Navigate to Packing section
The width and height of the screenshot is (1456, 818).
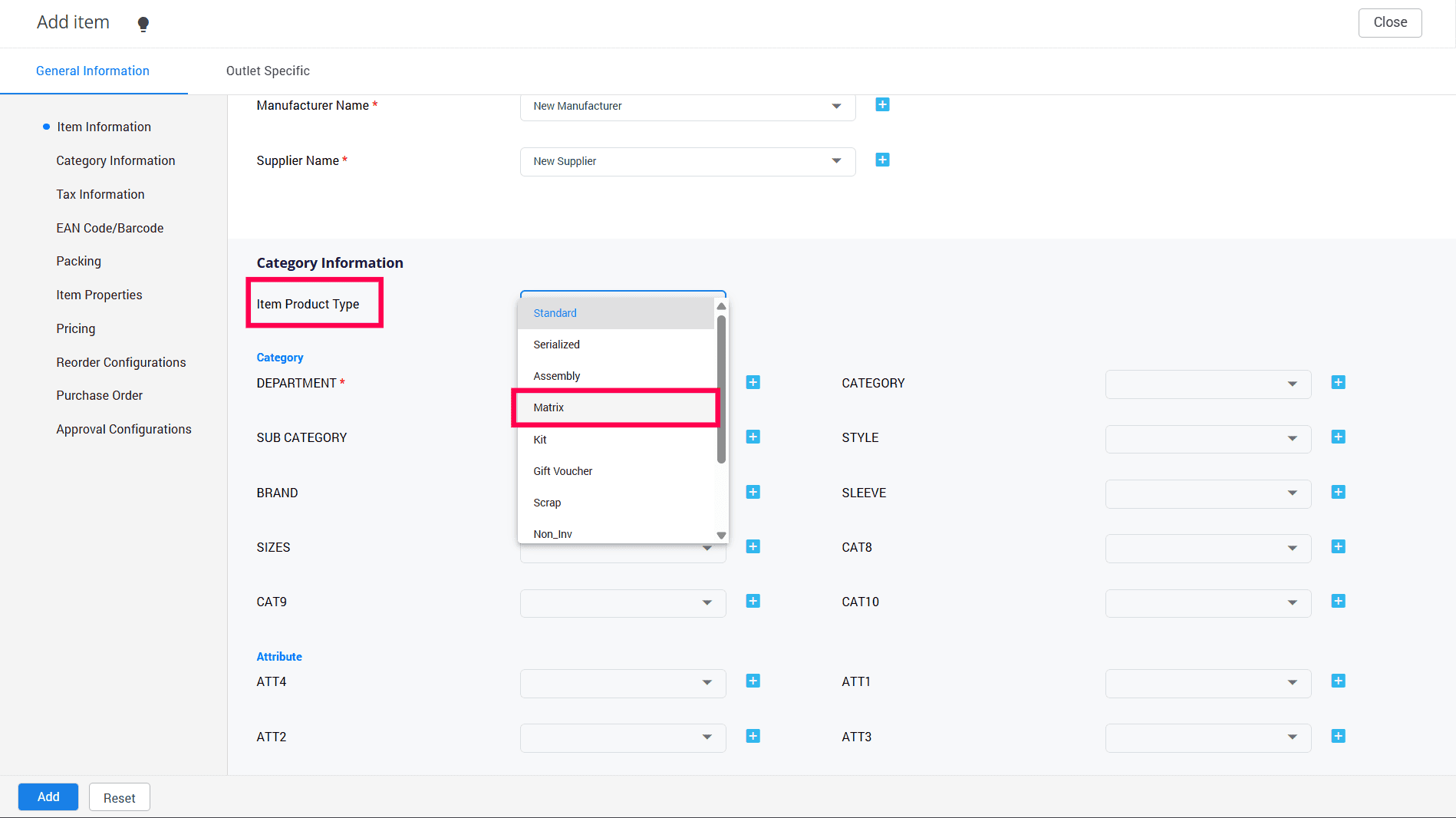tap(78, 261)
